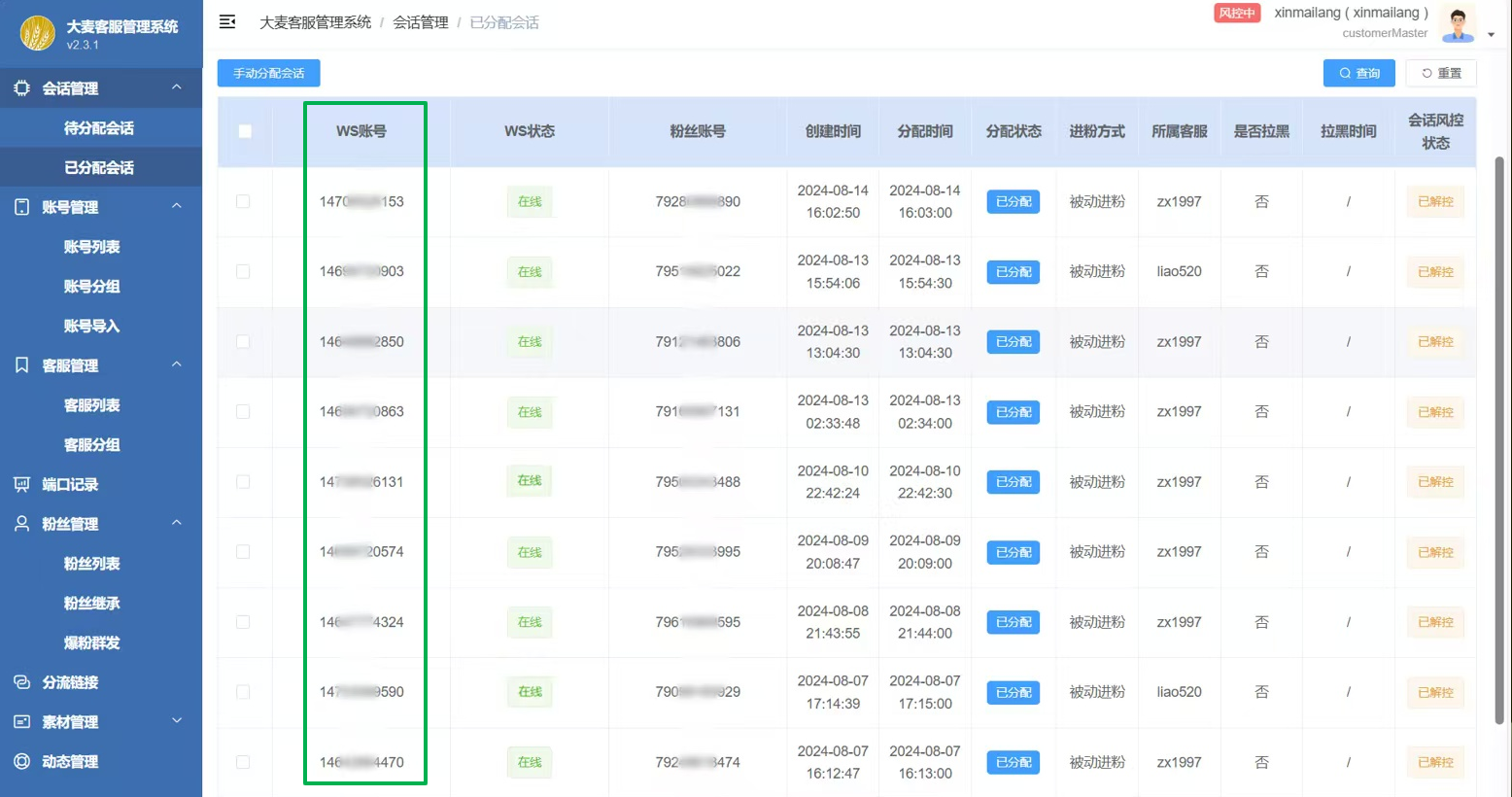
Task: Click the 会话管理 breadcrumb link
Action: (x=421, y=21)
